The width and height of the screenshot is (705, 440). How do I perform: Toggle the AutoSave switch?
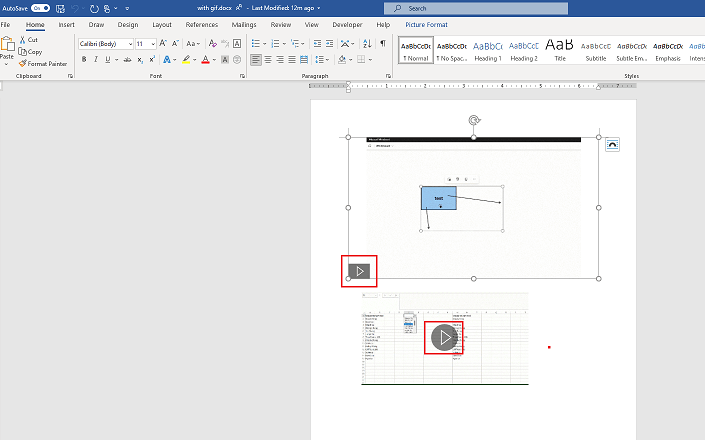(40, 8)
